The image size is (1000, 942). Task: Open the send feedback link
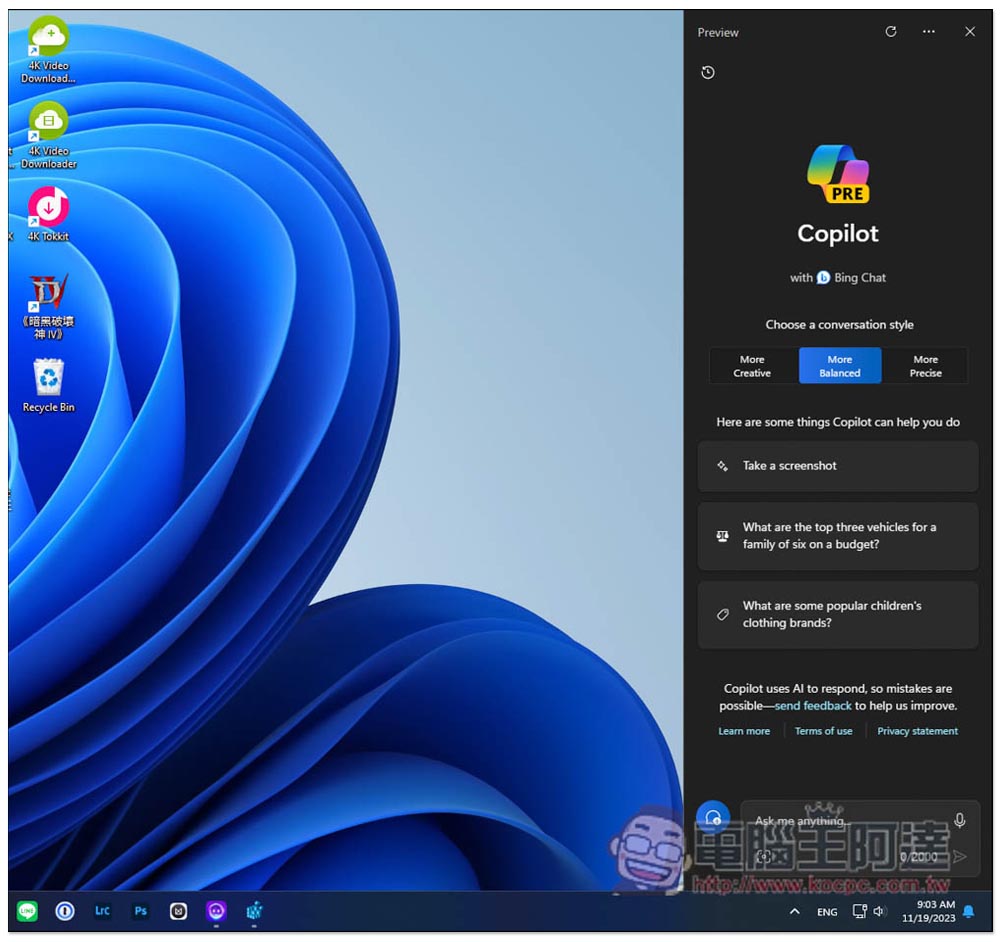tap(812, 705)
